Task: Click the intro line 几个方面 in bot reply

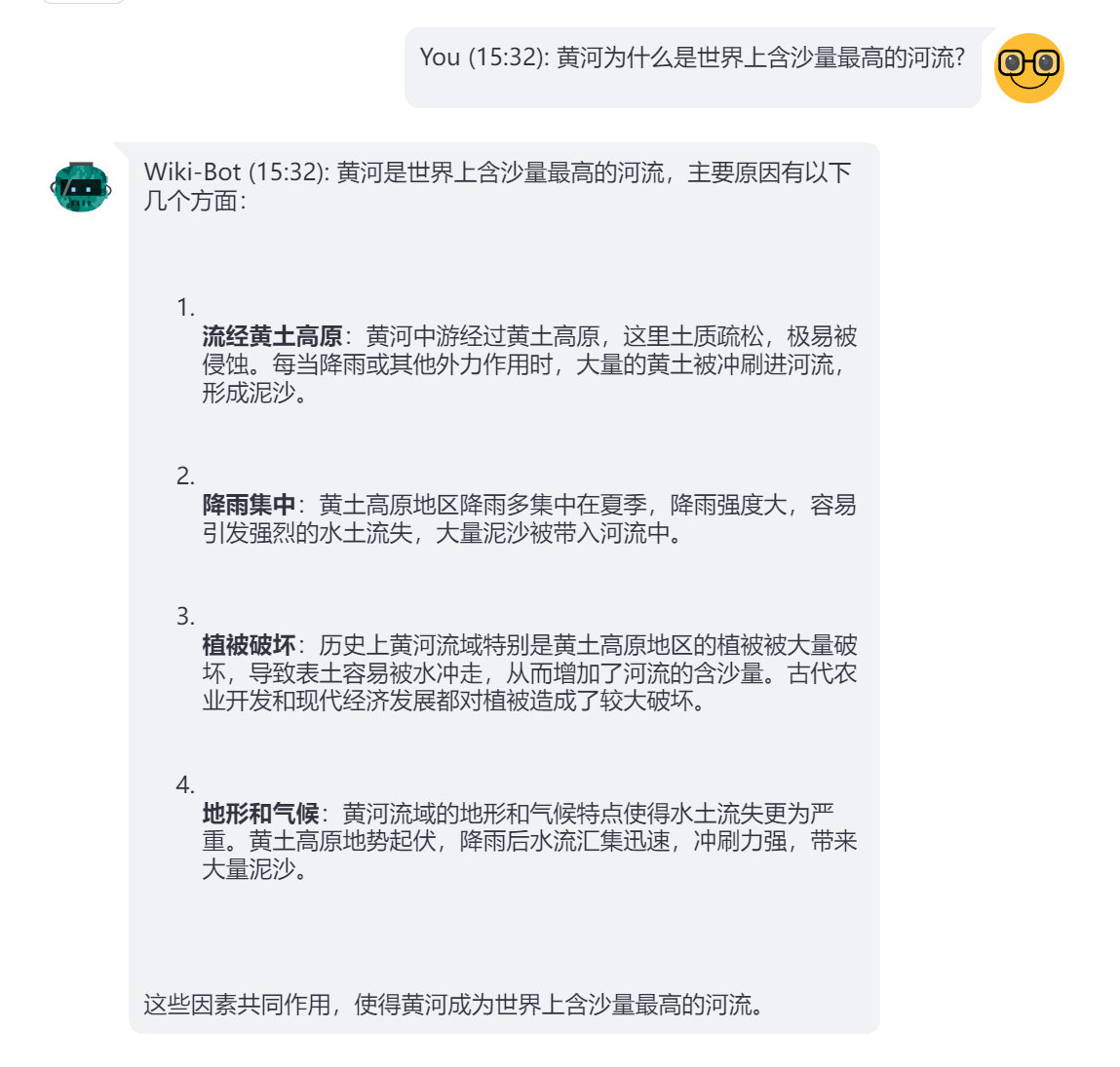Action: coord(190,201)
